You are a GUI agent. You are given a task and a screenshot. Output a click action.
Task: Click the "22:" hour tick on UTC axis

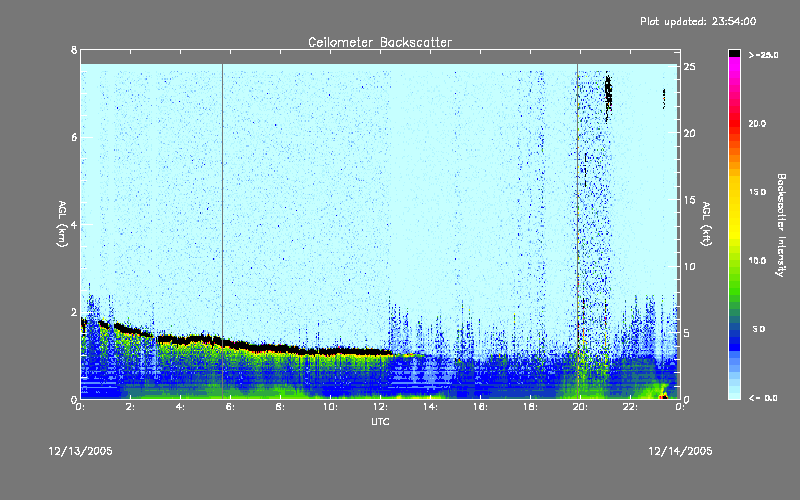click(x=631, y=407)
